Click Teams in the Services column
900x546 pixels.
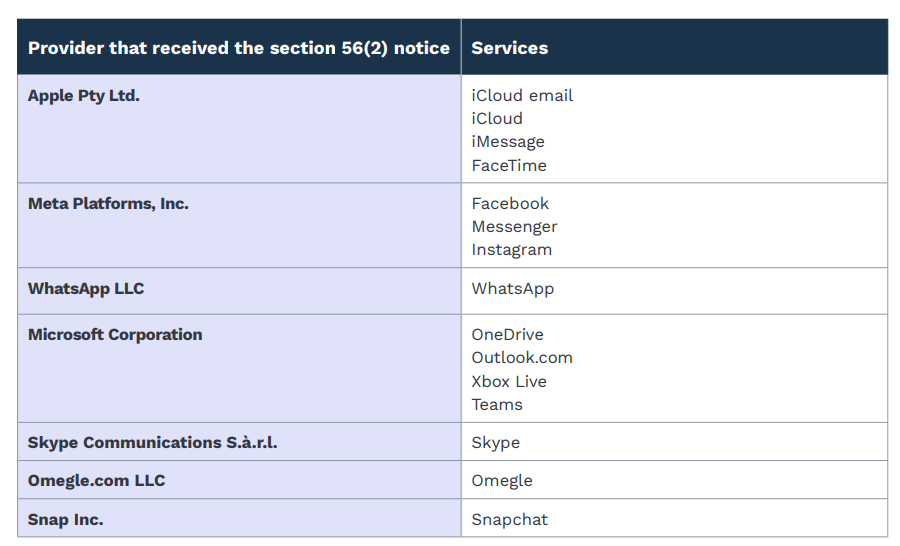pos(497,404)
